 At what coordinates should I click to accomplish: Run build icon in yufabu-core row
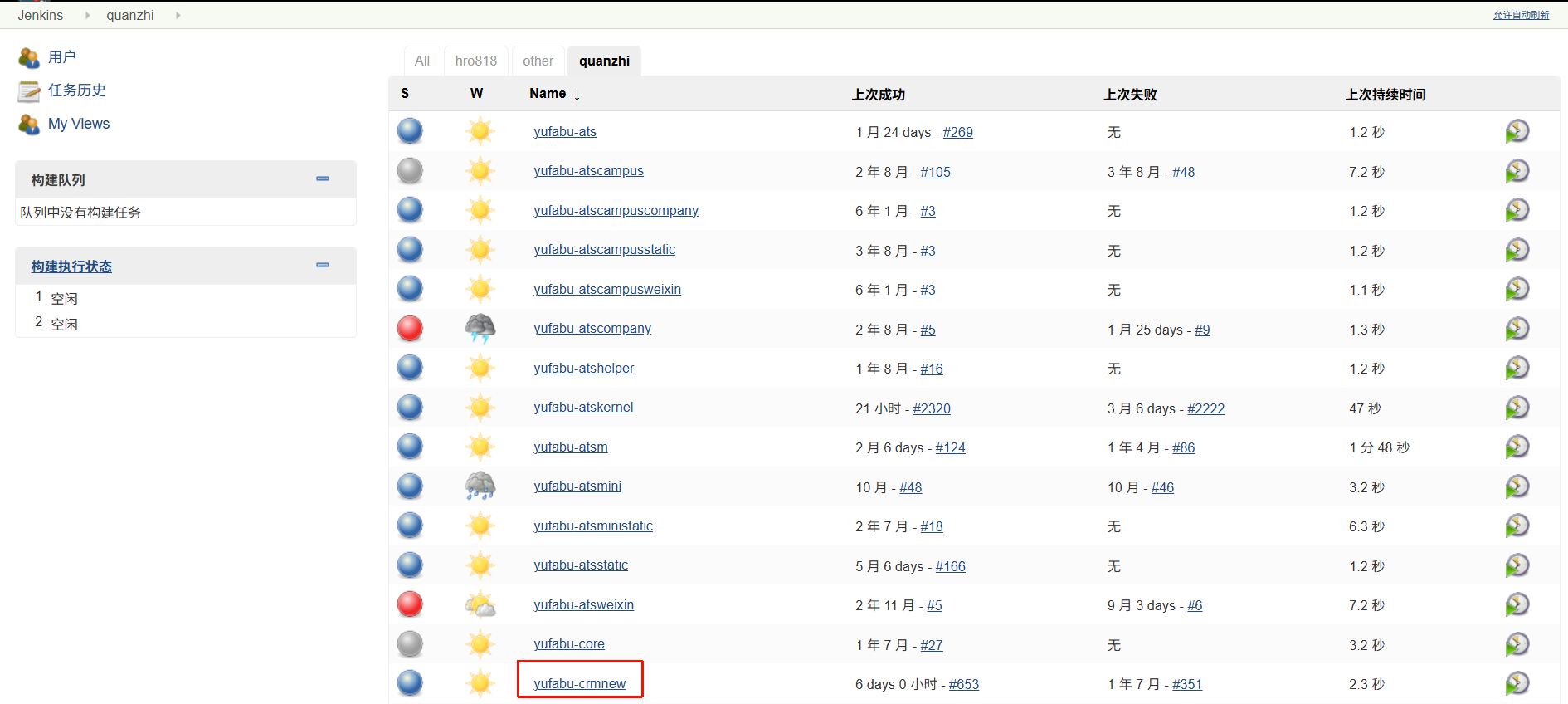1517,644
